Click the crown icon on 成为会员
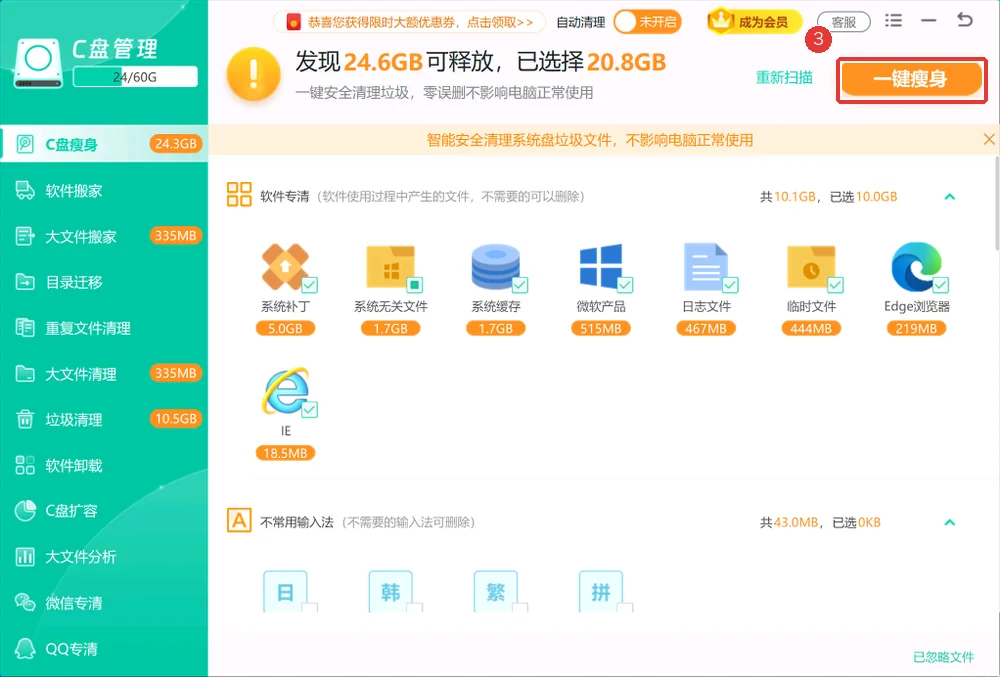The image size is (1000, 677). coord(721,21)
